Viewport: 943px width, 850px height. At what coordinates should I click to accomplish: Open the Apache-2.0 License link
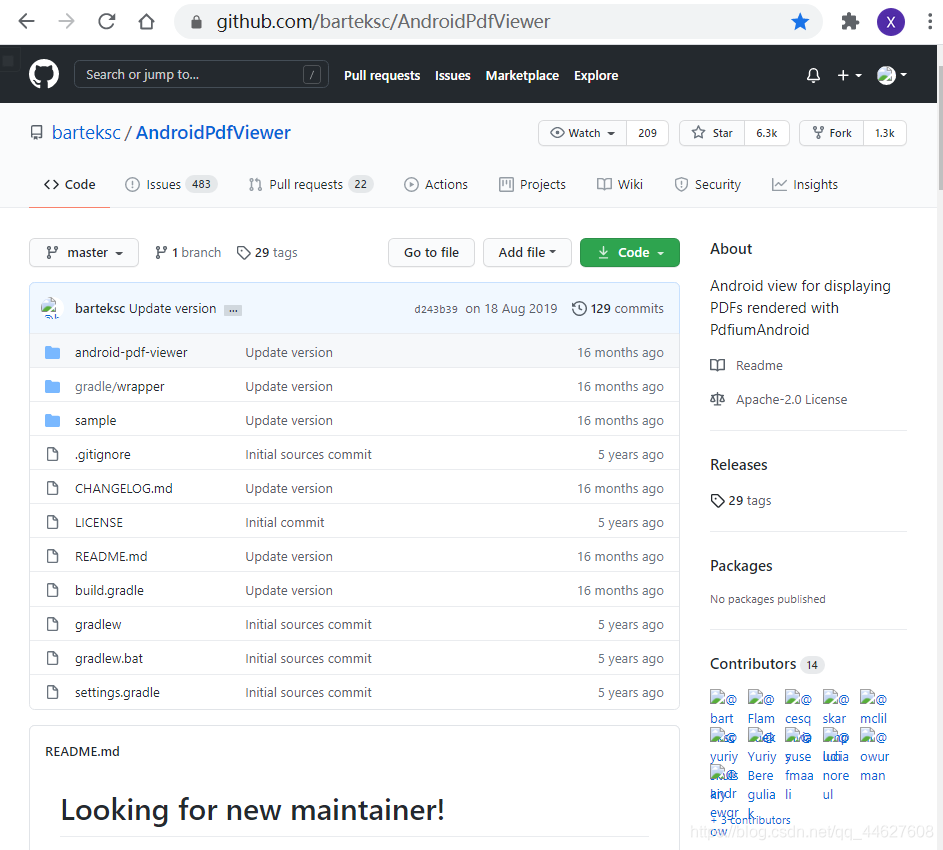point(779,399)
